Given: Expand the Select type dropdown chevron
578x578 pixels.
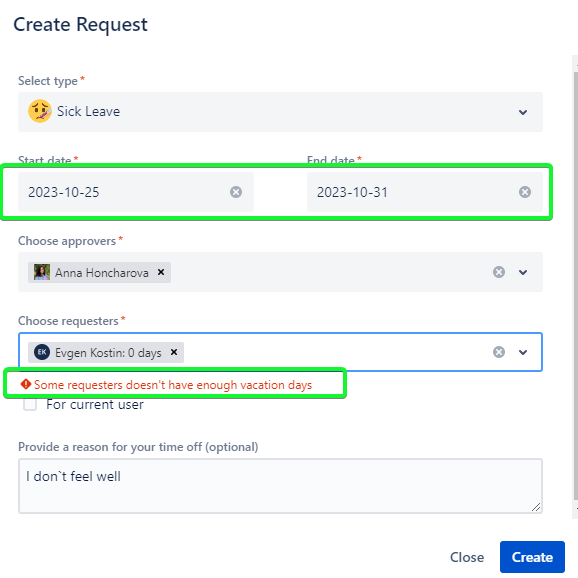Looking at the screenshot, I should (x=523, y=112).
